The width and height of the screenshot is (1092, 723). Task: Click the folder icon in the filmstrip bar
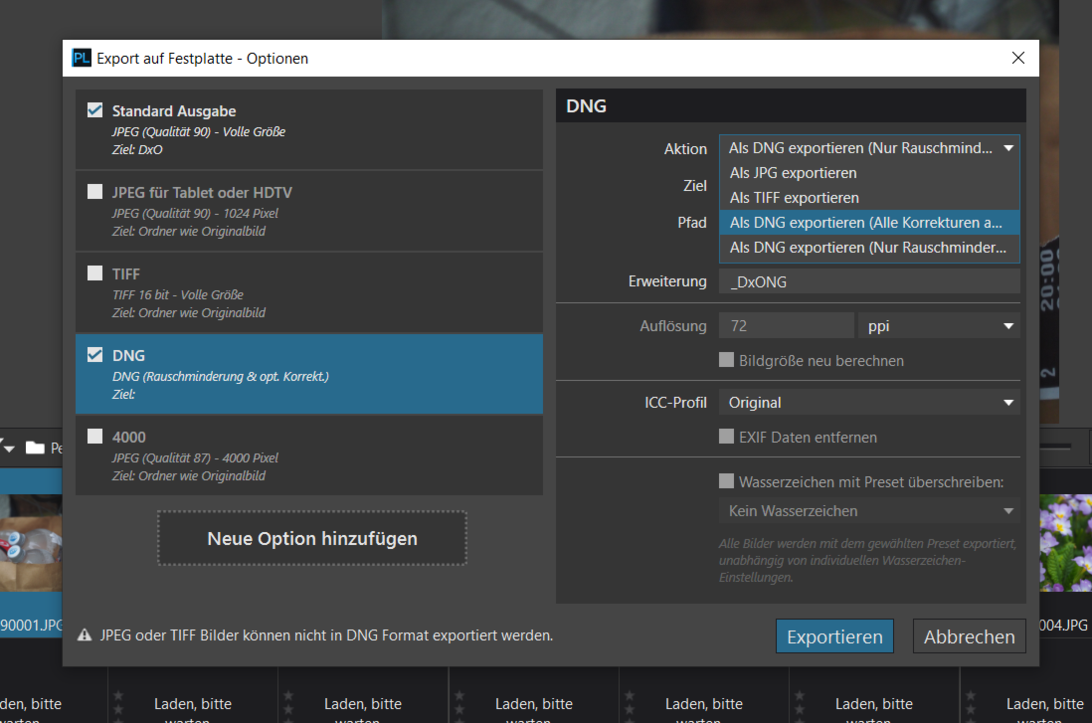(x=35, y=447)
